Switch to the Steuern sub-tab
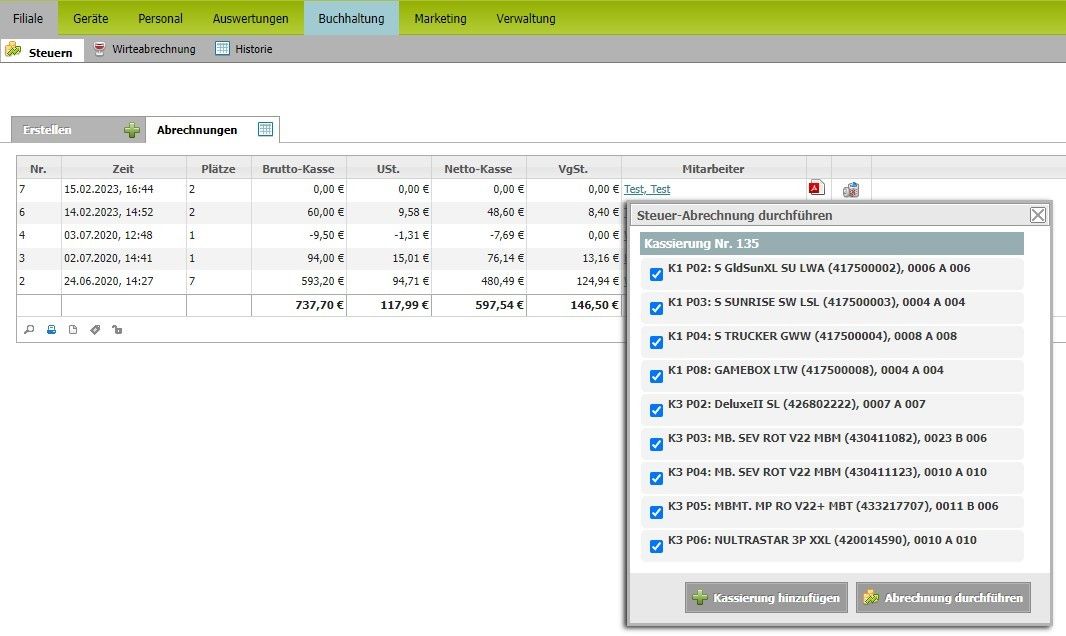 pyautogui.click(x=42, y=50)
